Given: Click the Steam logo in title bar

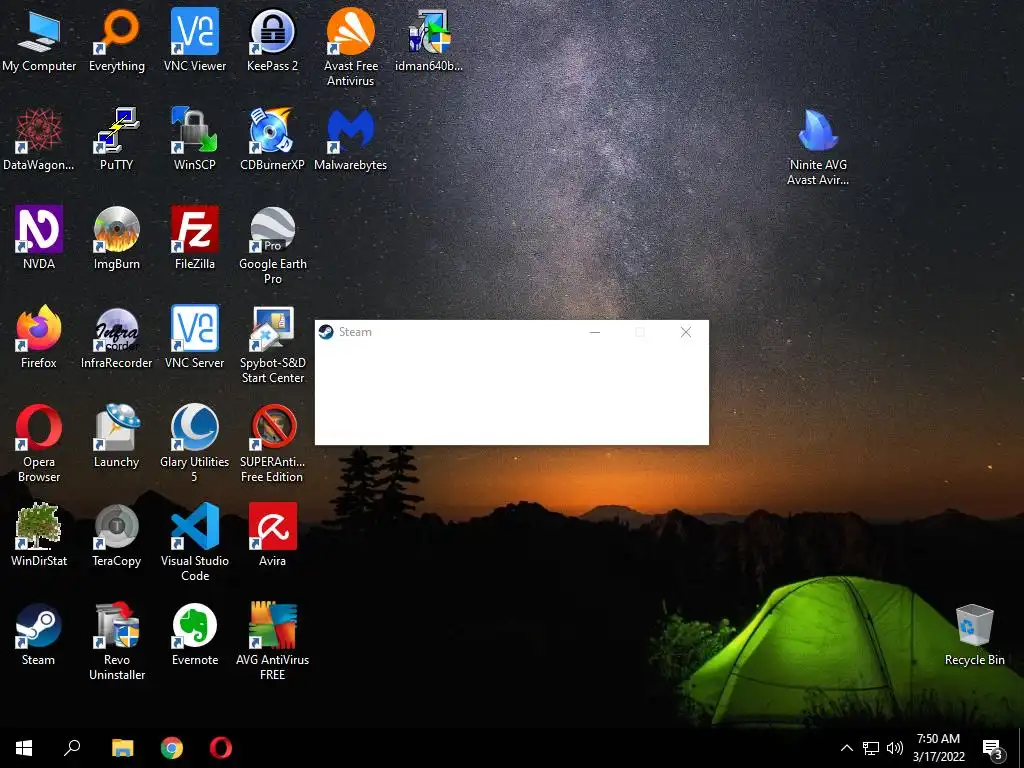Looking at the screenshot, I should point(326,332).
